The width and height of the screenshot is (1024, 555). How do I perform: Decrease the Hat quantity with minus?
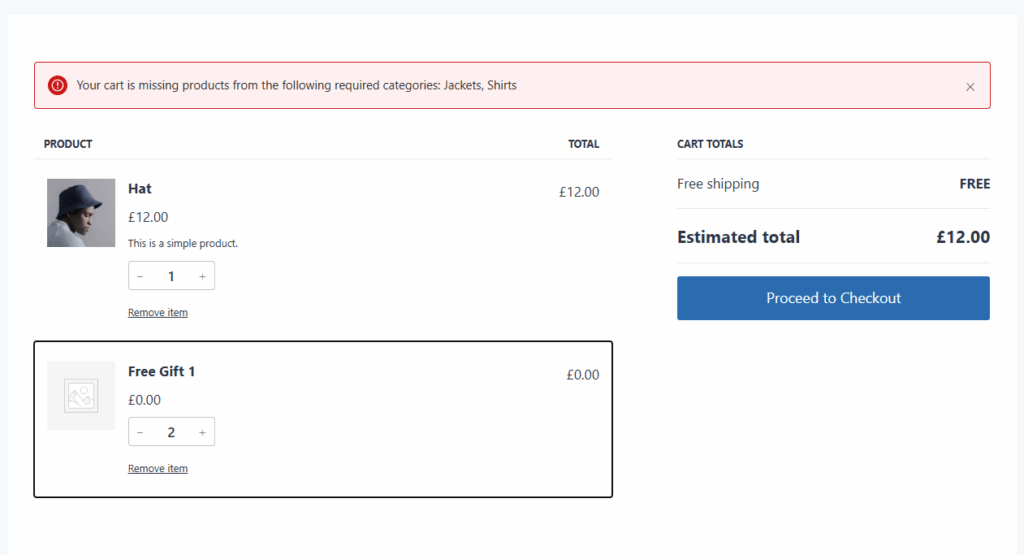[140, 276]
